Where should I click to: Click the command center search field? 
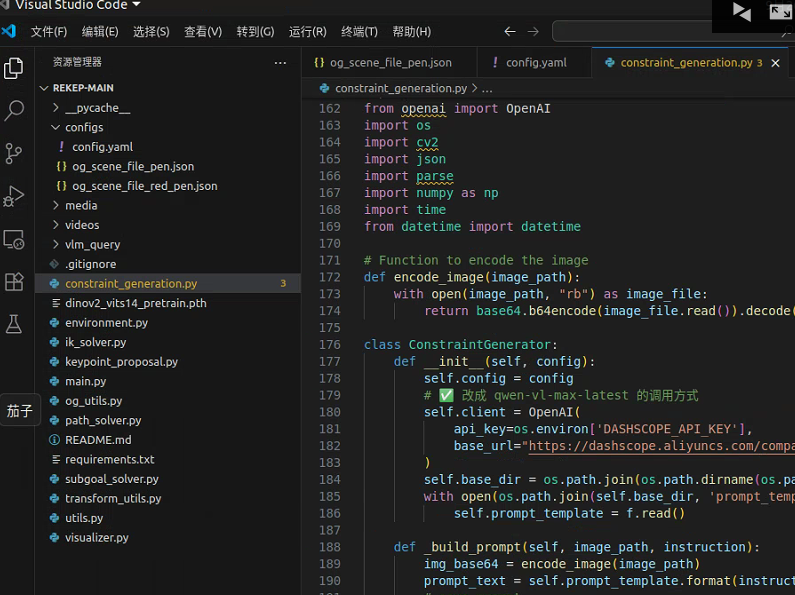[x=672, y=31]
